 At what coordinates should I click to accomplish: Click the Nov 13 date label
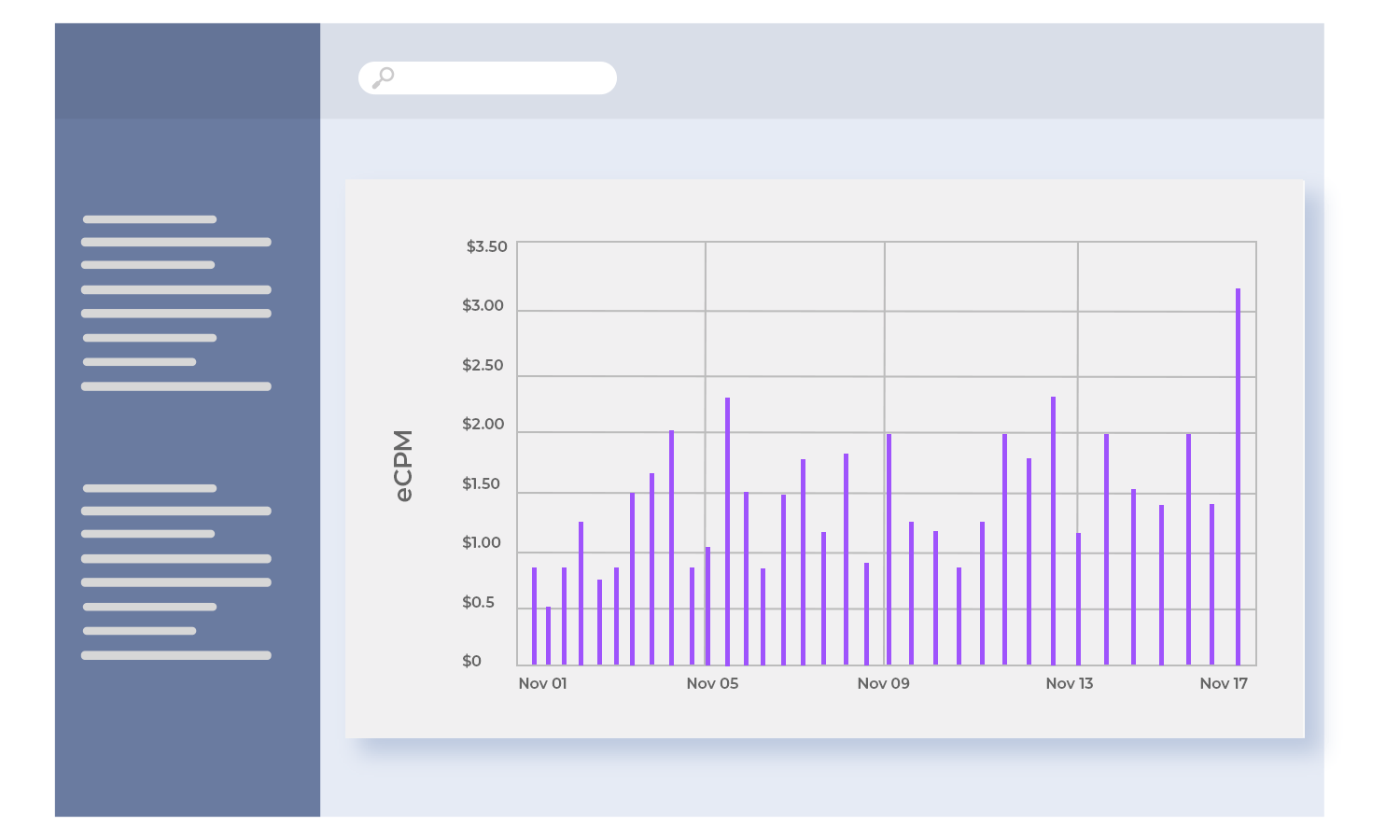tap(1069, 683)
